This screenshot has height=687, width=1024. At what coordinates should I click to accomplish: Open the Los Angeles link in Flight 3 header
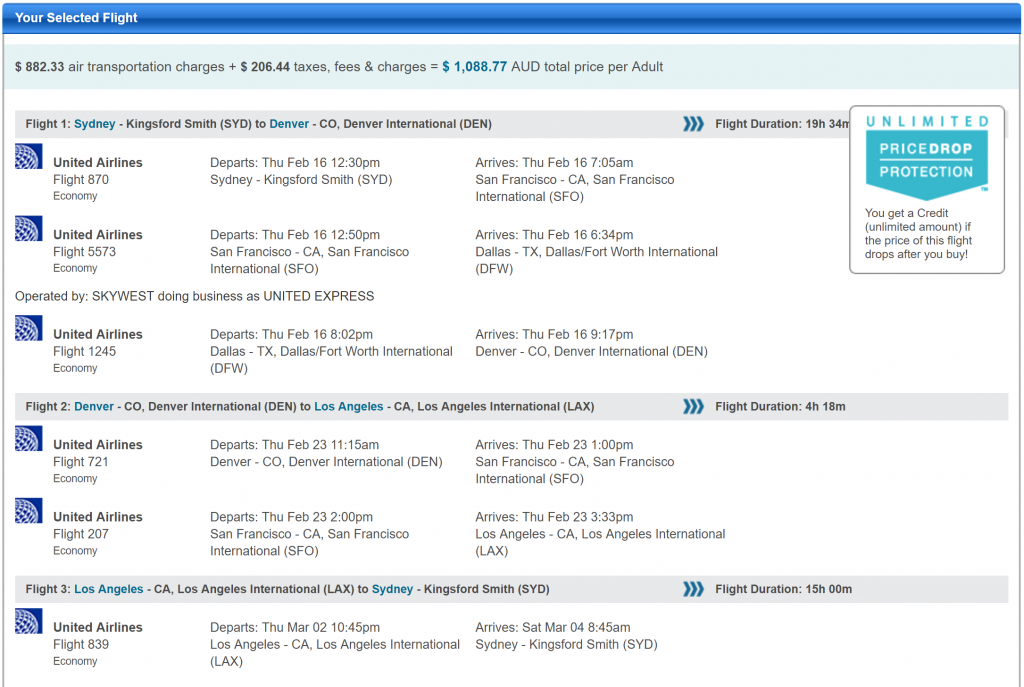[x=108, y=589]
